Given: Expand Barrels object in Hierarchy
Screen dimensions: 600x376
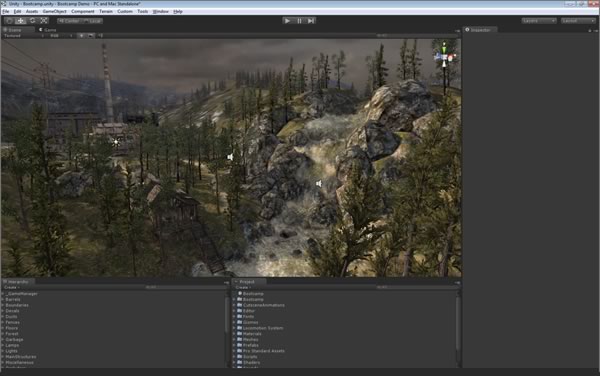Looking at the screenshot, I should tap(3, 299).
